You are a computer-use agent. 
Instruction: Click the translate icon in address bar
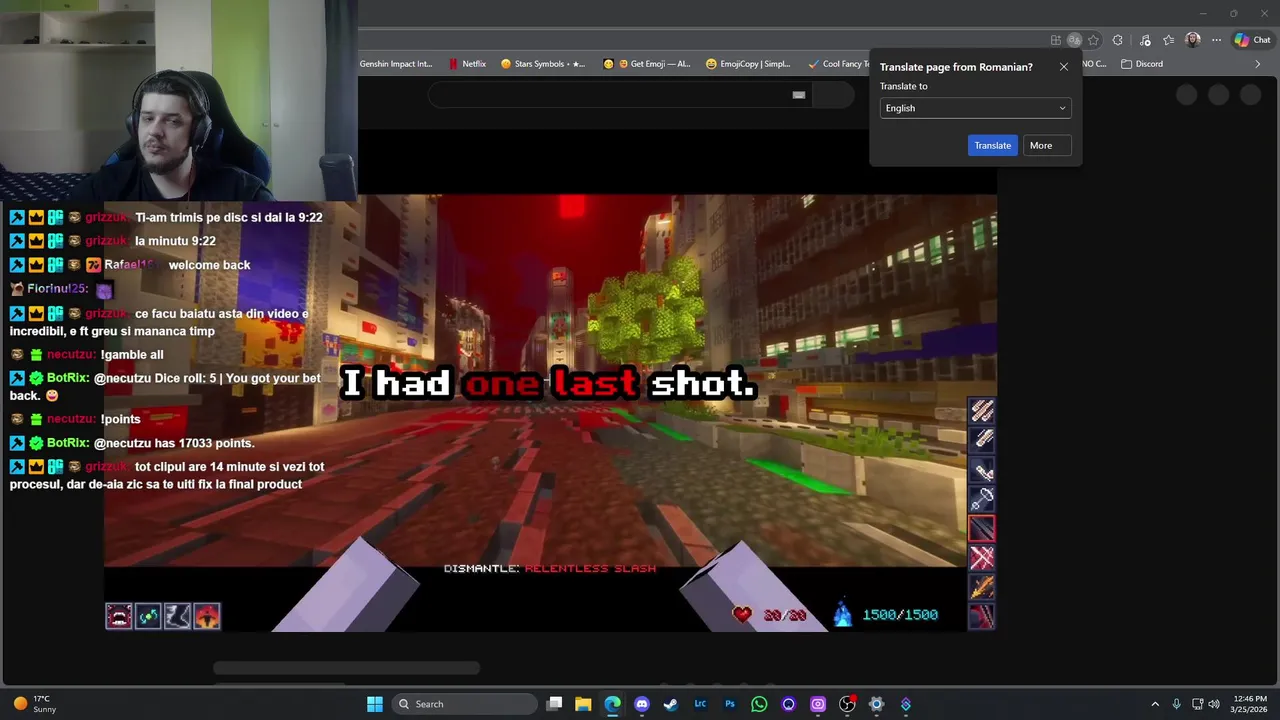(1074, 40)
